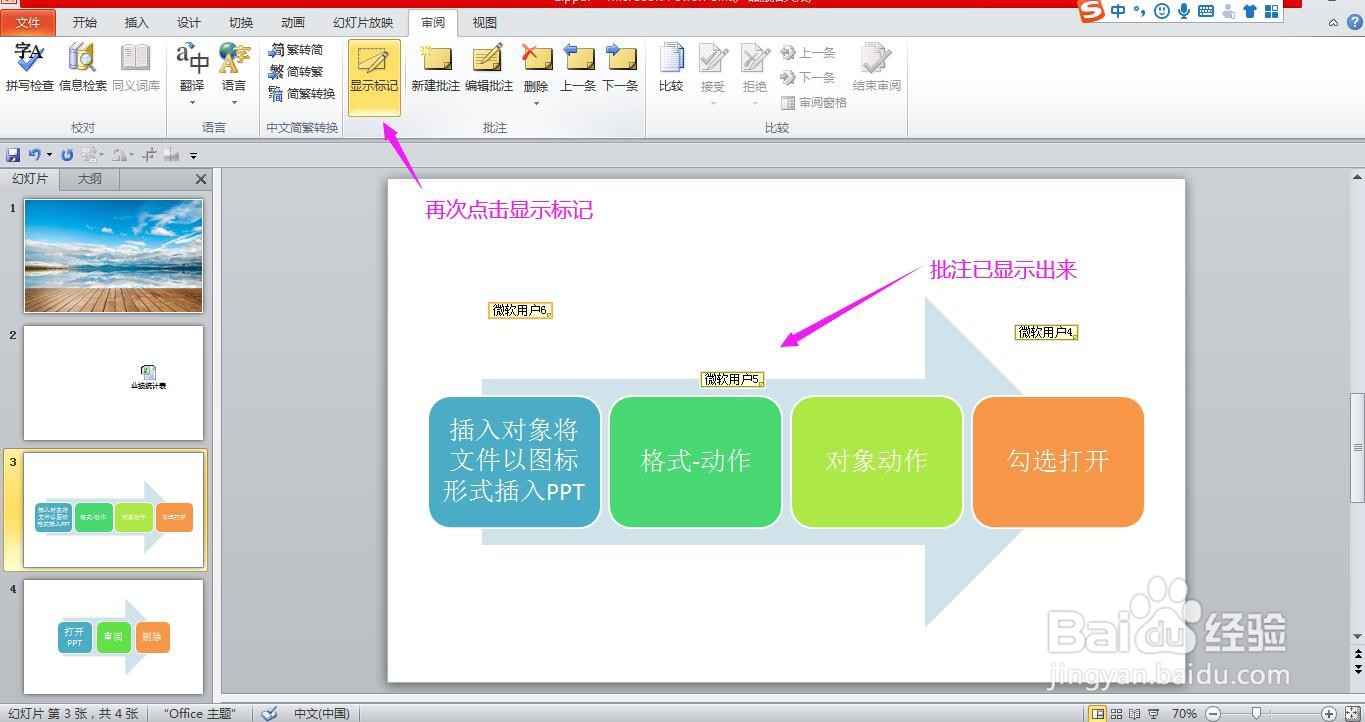Open 简繁转换 conversion options
1365x722 pixels.
click(x=302, y=93)
